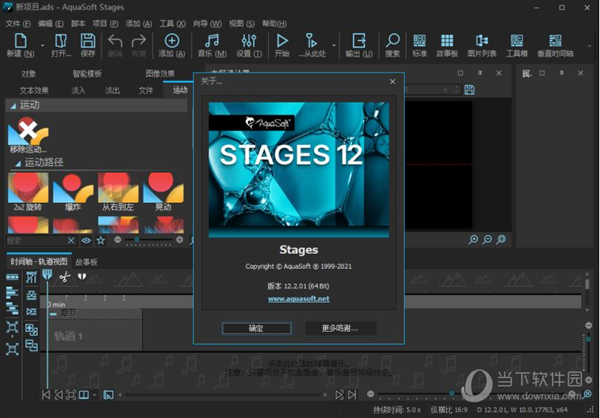Click the redo arrow toolbar button
The width and height of the screenshot is (600, 418).
[x=139, y=41]
